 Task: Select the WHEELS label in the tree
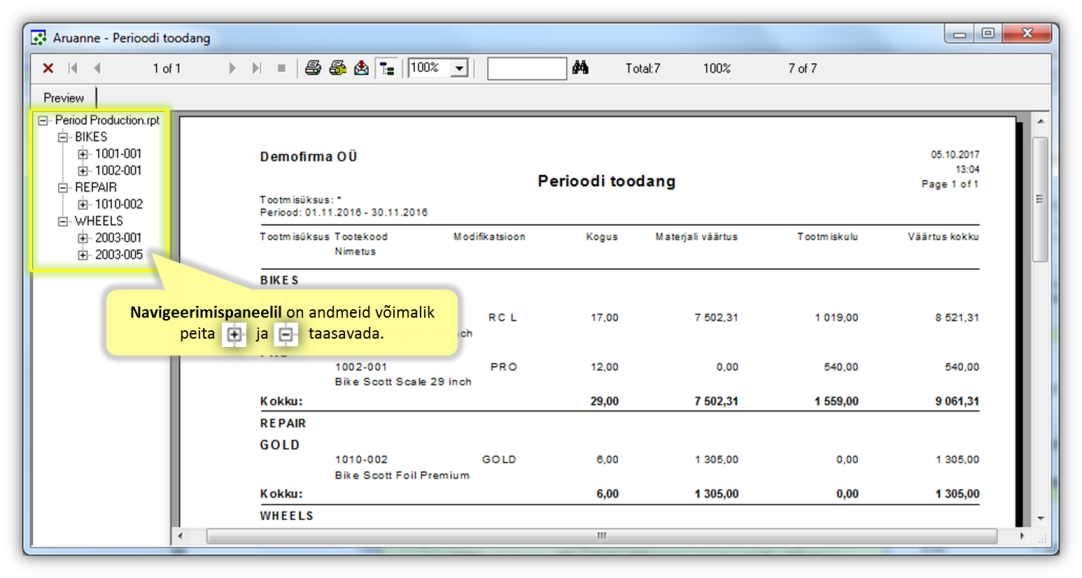[x=99, y=221]
